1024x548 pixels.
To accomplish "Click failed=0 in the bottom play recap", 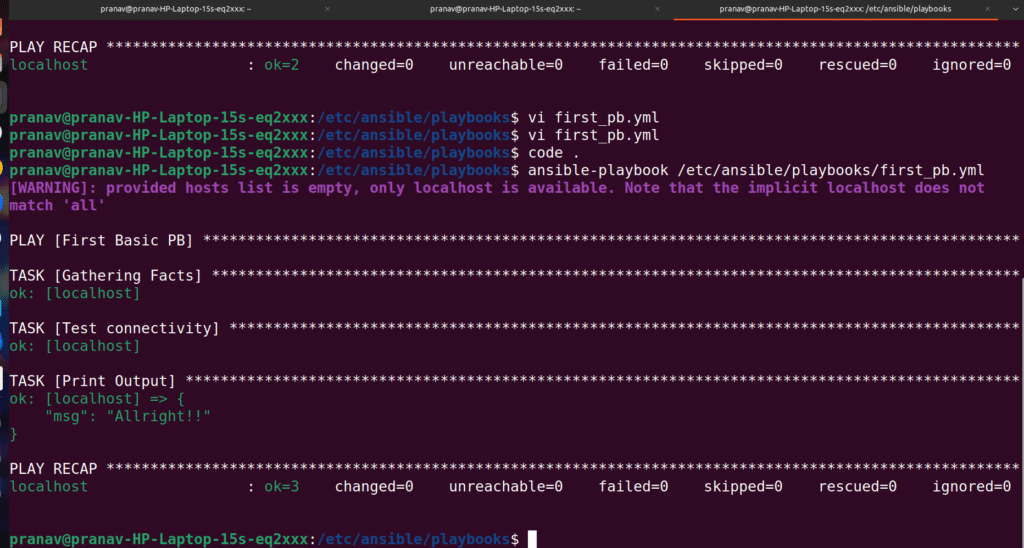I will (633, 486).
